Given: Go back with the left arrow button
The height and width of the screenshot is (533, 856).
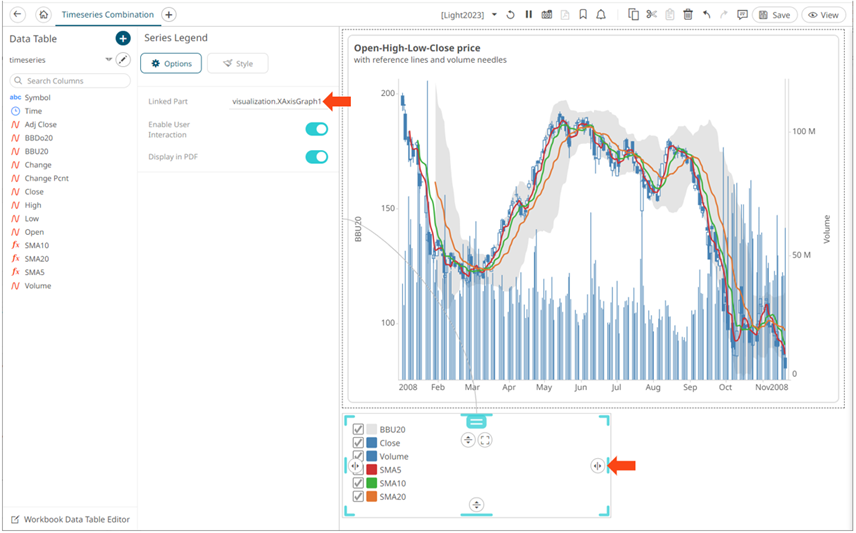Looking at the screenshot, I should point(17,15).
